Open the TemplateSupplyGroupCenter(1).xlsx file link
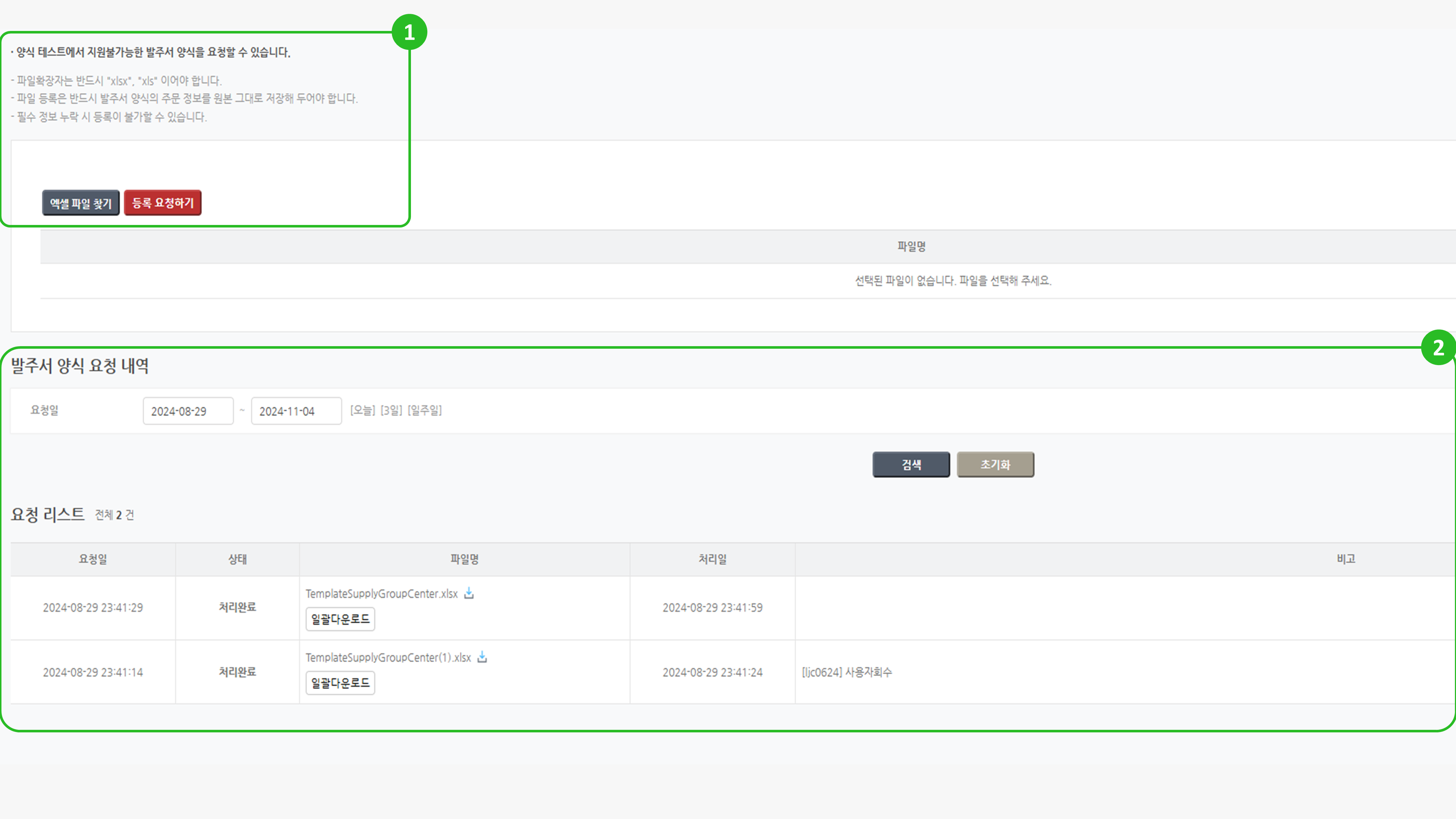1456x819 pixels. click(388, 657)
